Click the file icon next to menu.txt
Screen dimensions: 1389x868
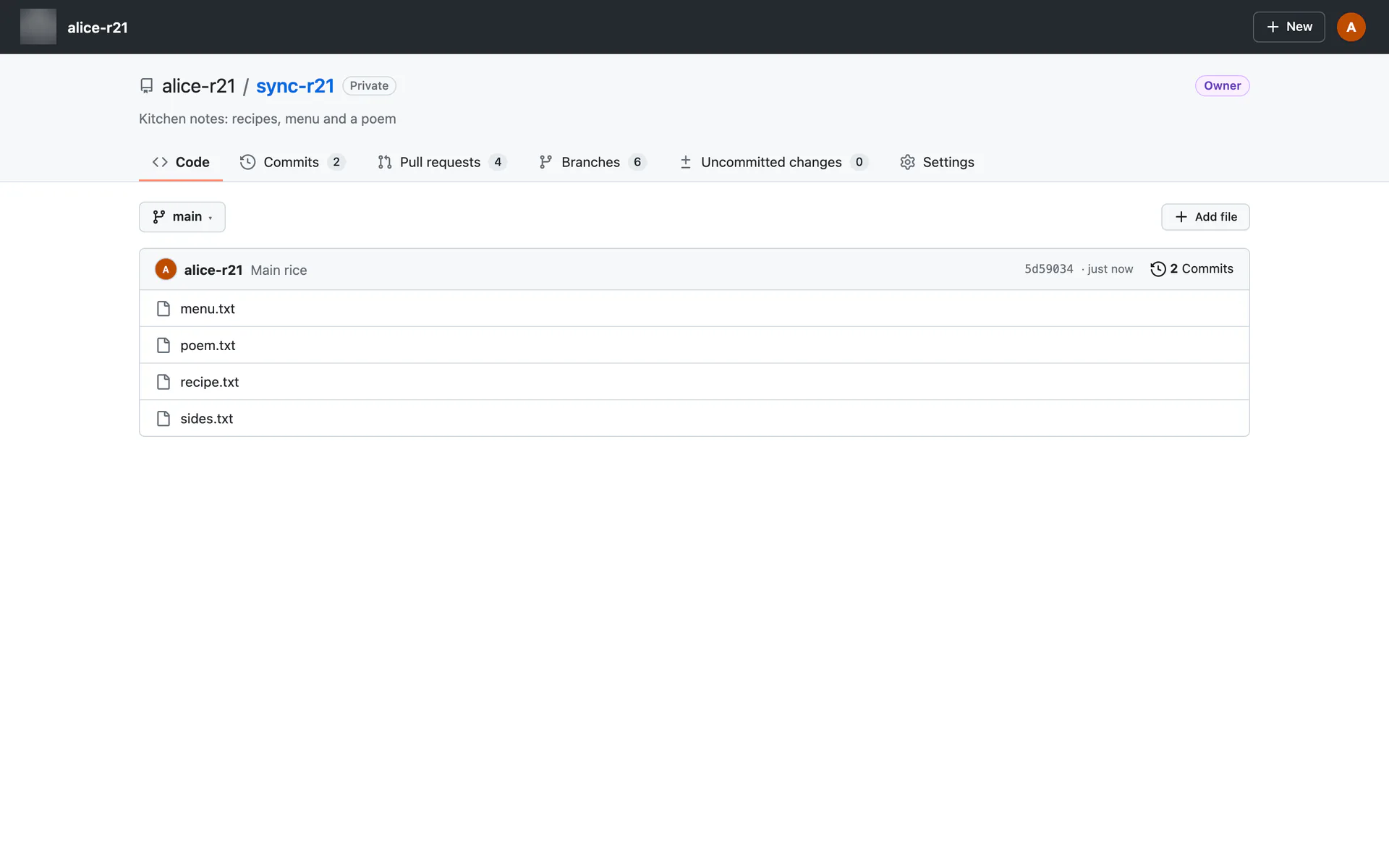click(x=163, y=309)
